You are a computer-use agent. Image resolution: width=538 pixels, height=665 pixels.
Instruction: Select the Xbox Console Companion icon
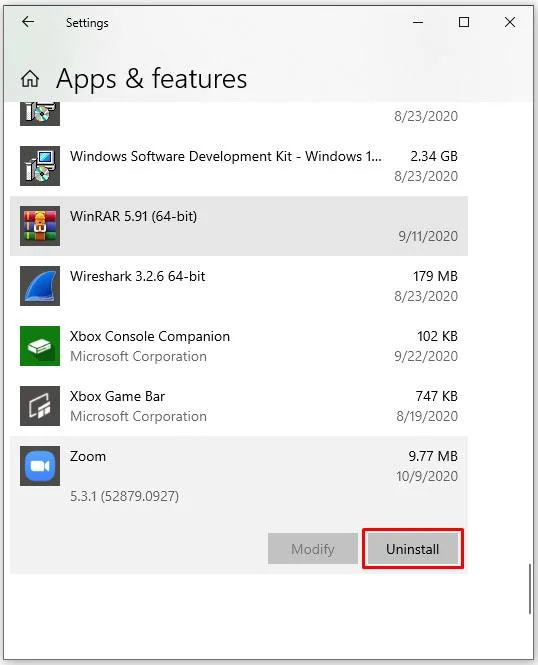tap(40, 346)
